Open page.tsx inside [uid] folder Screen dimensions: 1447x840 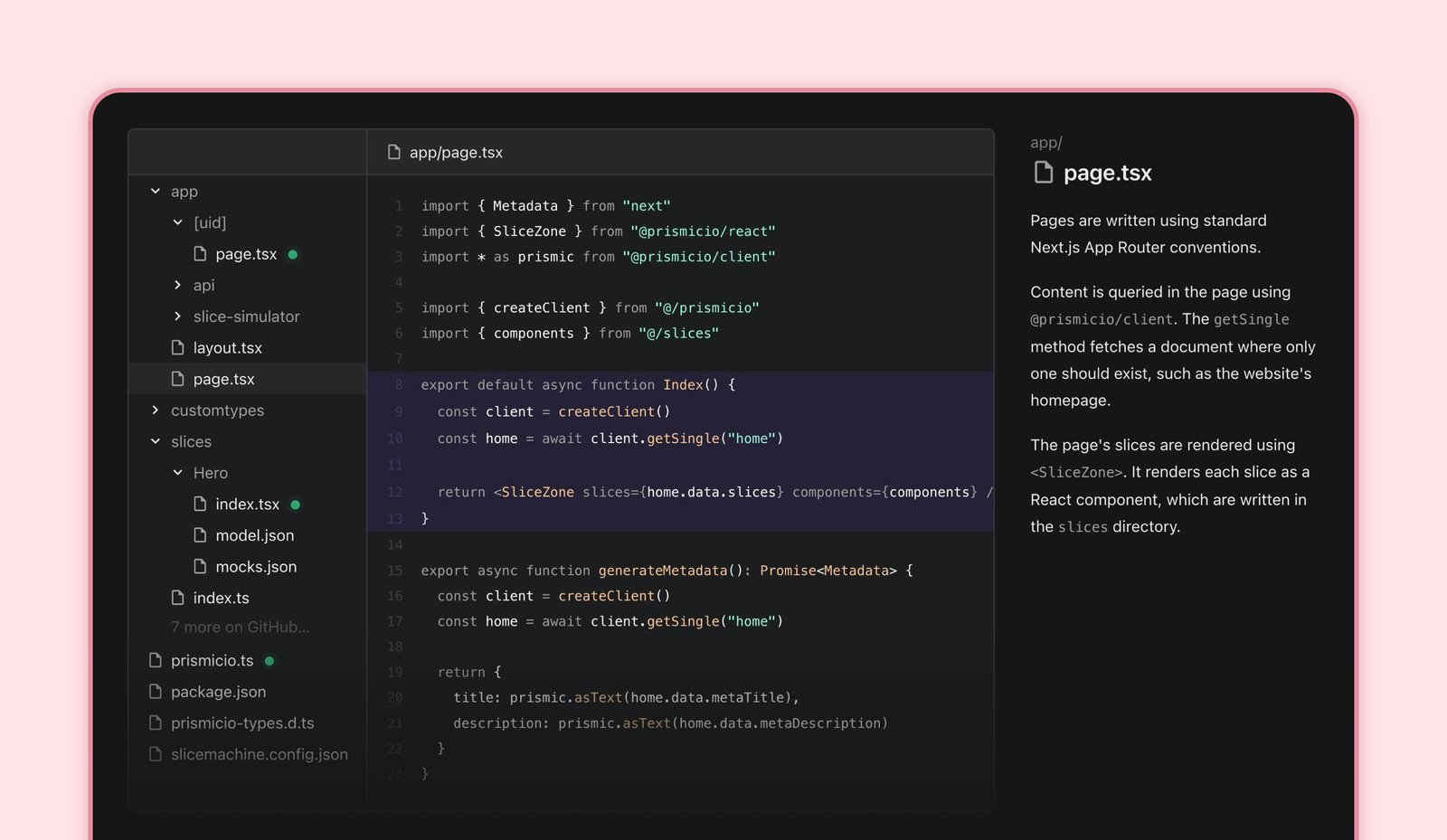pyautogui.click(x=246, y=255)
